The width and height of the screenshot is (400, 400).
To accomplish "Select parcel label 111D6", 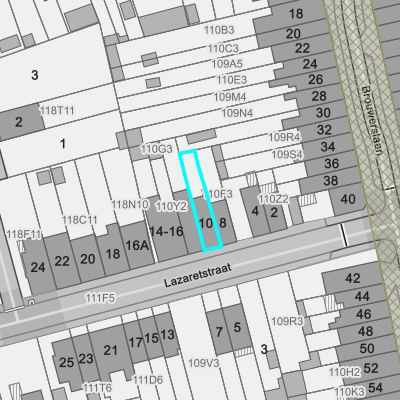I will (148, 380).
